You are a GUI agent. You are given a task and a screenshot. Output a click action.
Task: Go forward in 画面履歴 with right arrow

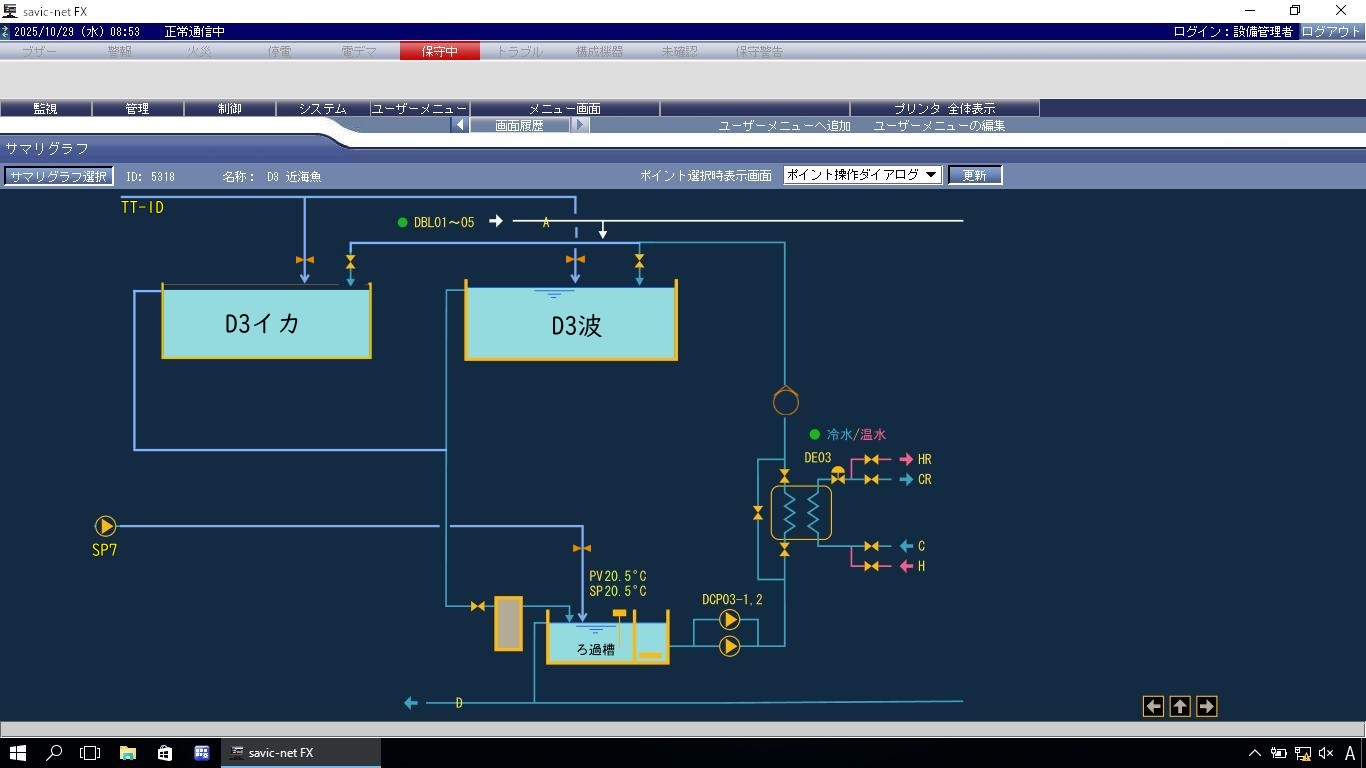click(580, 126)
